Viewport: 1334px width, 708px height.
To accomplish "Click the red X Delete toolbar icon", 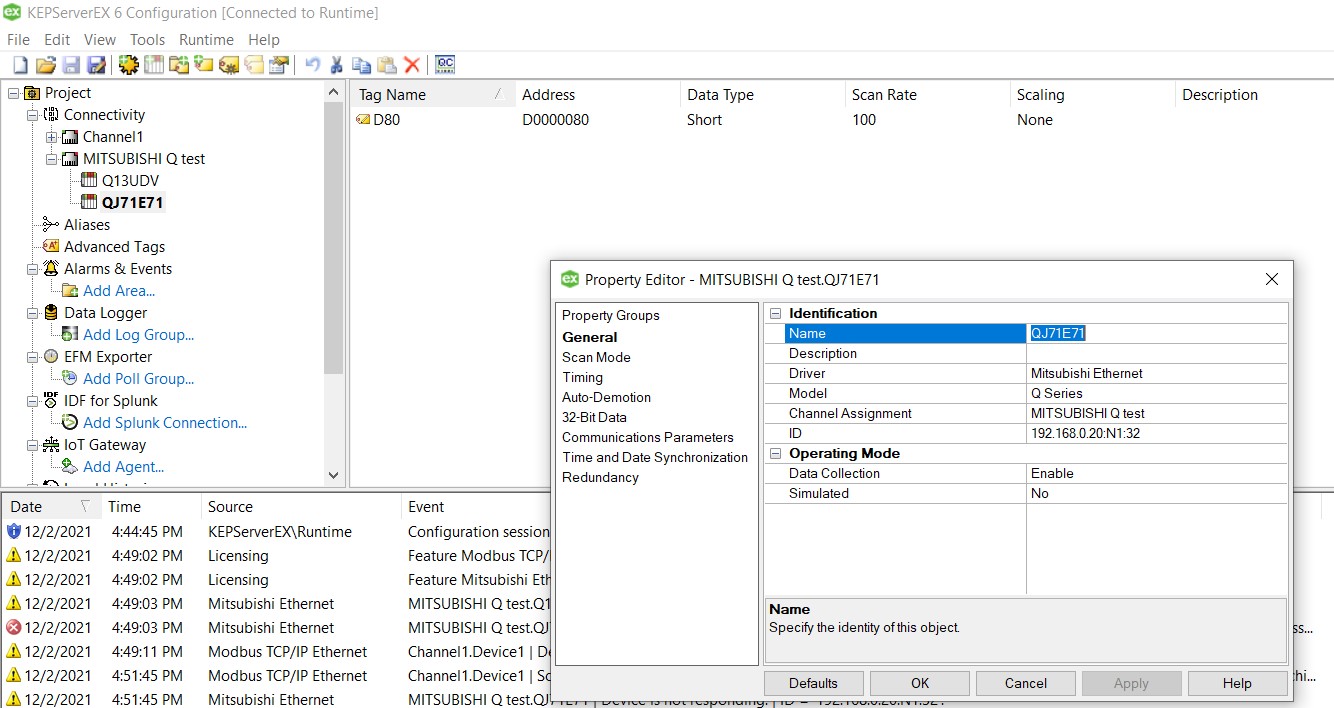I will (x=412, y=65).
